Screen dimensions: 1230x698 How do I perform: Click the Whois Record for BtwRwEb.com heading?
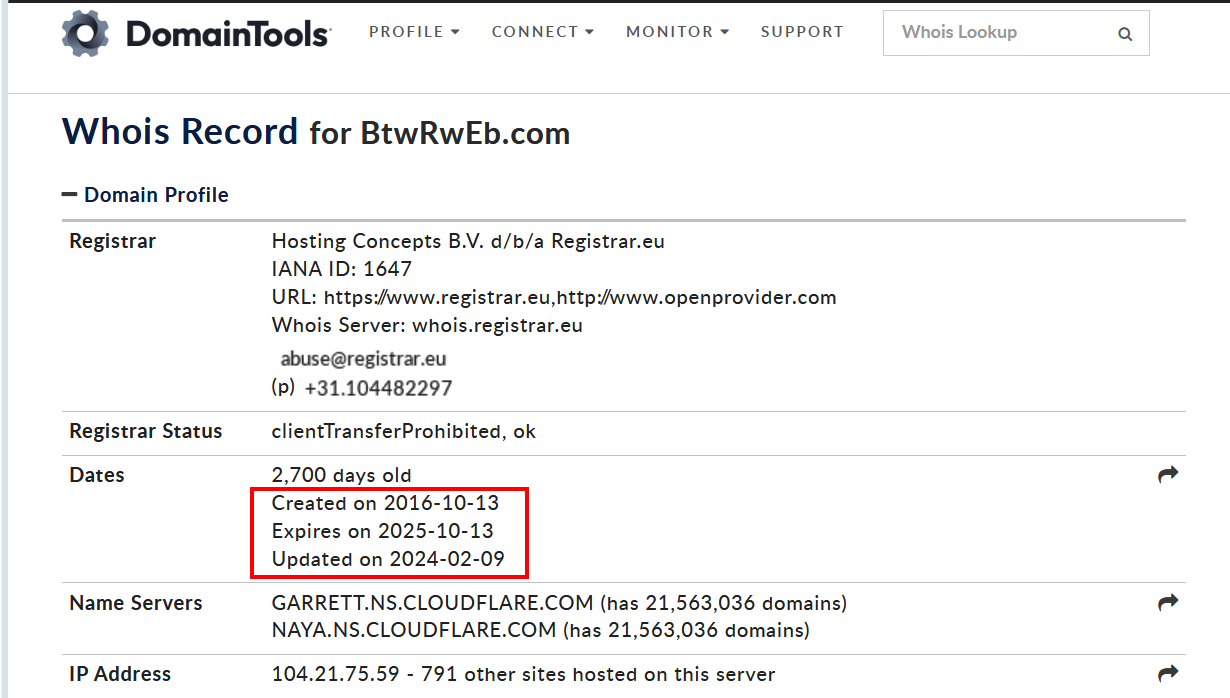point(316,132)
